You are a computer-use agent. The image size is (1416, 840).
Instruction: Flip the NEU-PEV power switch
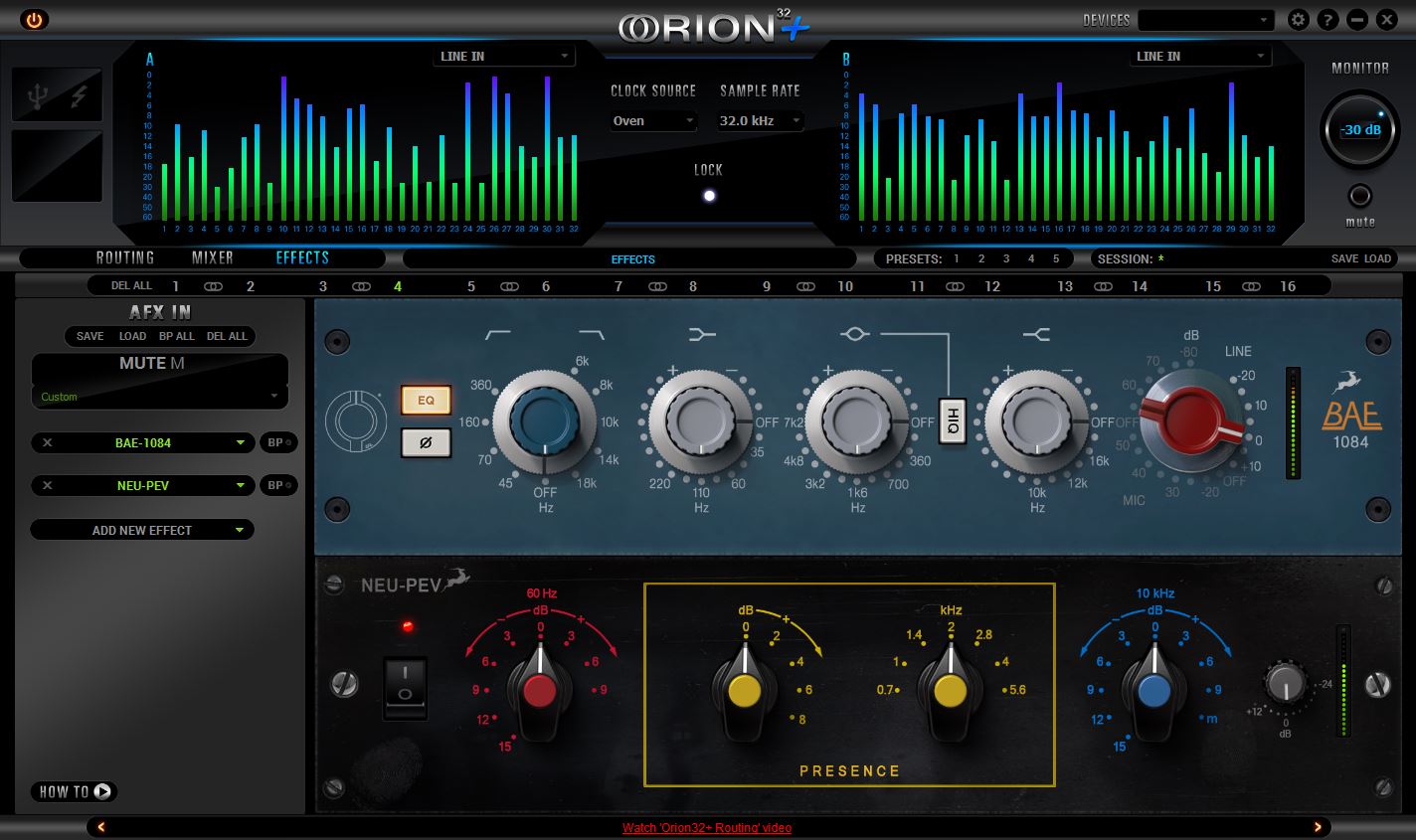tap(405, 687)
